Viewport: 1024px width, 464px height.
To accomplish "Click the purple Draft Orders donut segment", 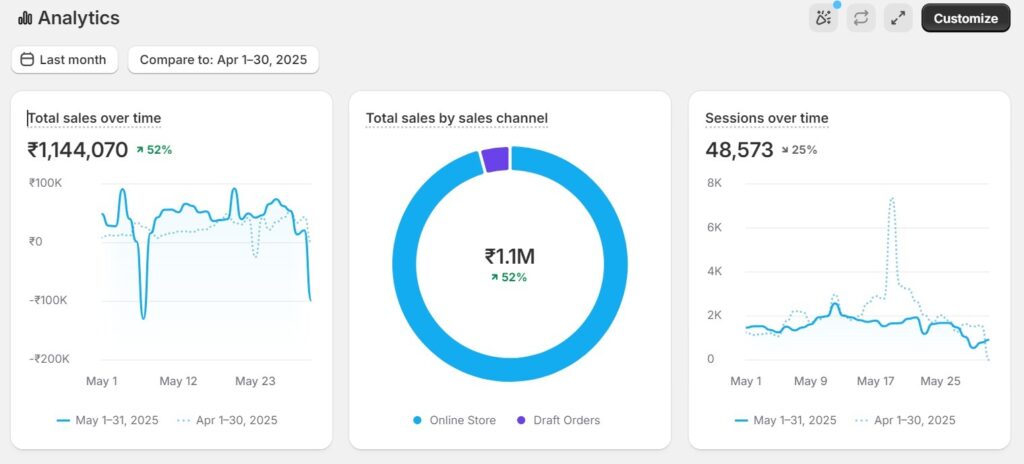I will (x=495, y=159).
